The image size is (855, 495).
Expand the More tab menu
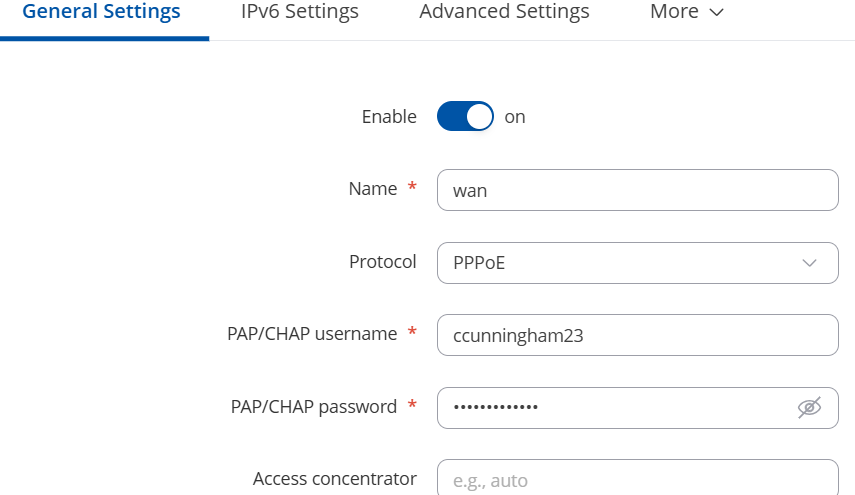click(687, 11)
